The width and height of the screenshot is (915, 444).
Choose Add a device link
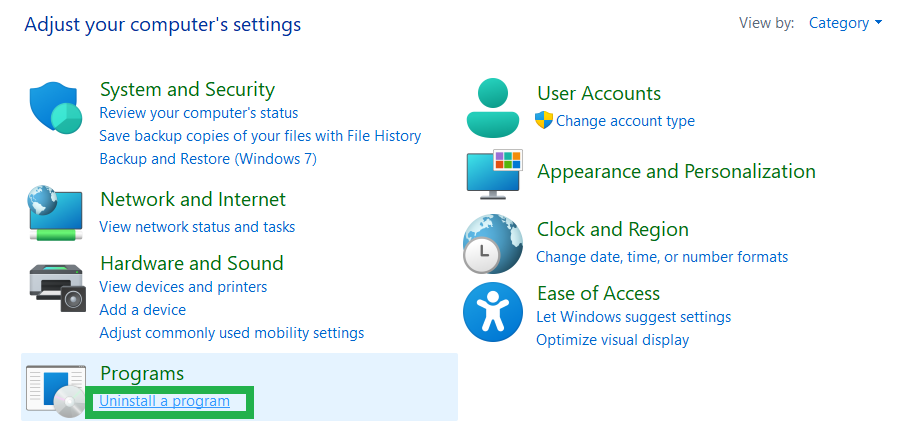tap(142, 310)
